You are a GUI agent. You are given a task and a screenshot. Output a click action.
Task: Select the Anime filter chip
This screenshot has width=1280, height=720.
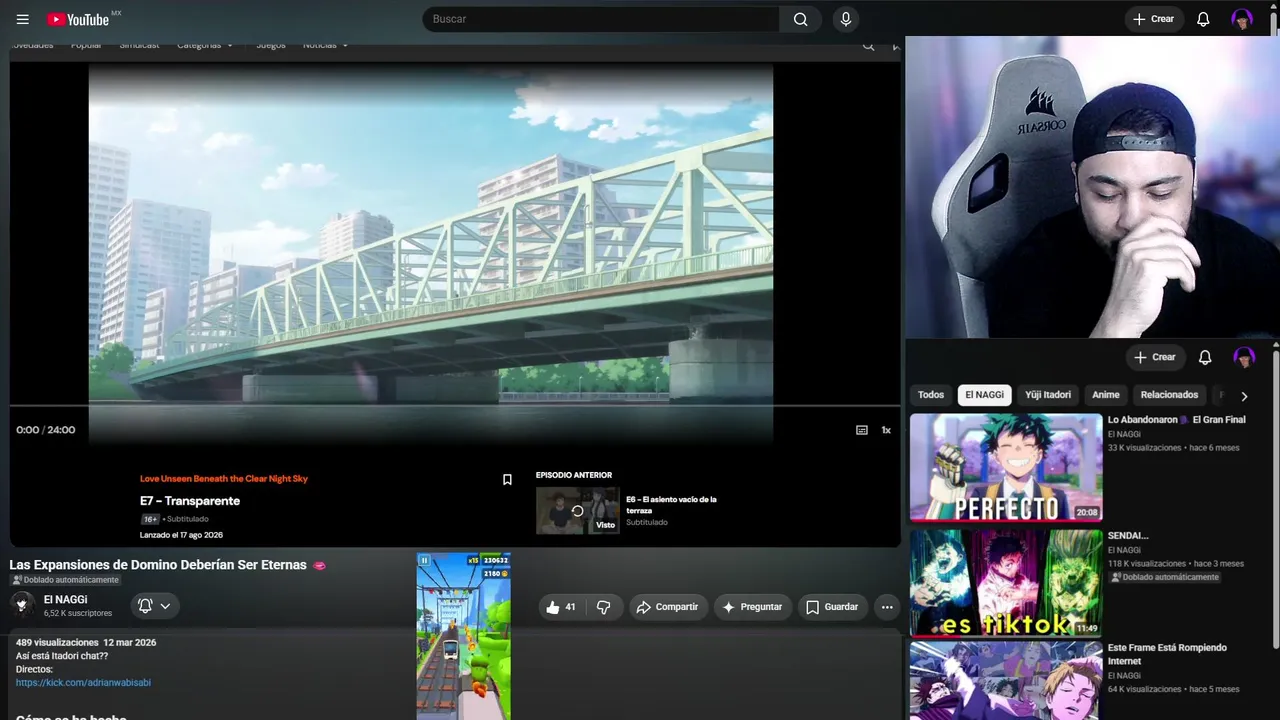point(1106,395)
